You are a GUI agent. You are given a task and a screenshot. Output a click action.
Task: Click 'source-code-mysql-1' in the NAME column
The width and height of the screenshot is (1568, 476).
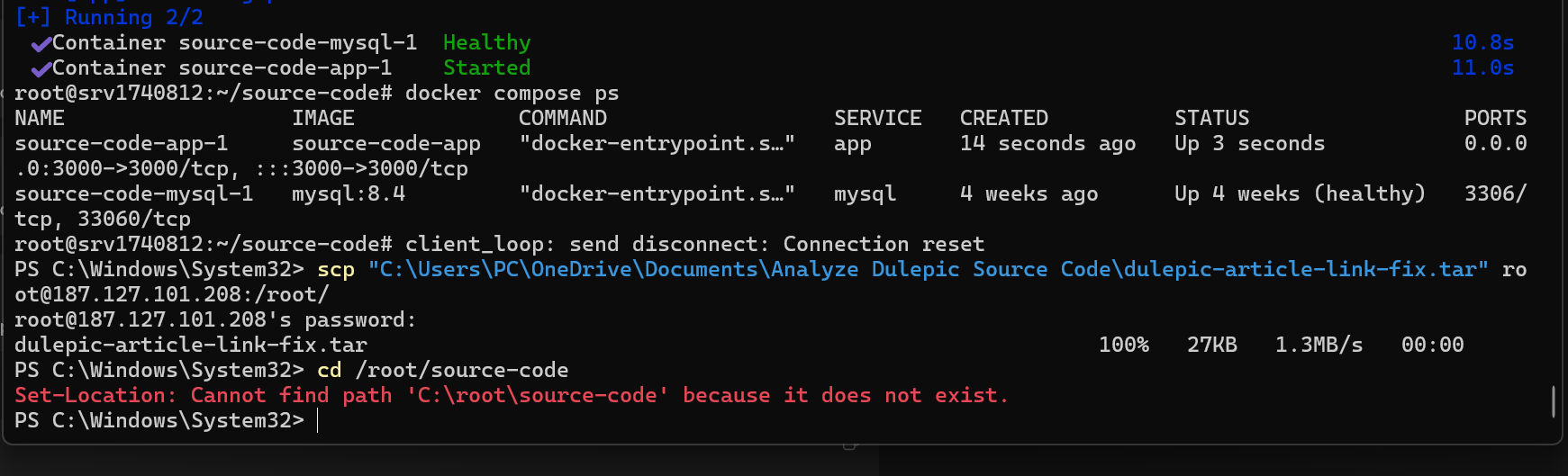(x=134, y=194)
